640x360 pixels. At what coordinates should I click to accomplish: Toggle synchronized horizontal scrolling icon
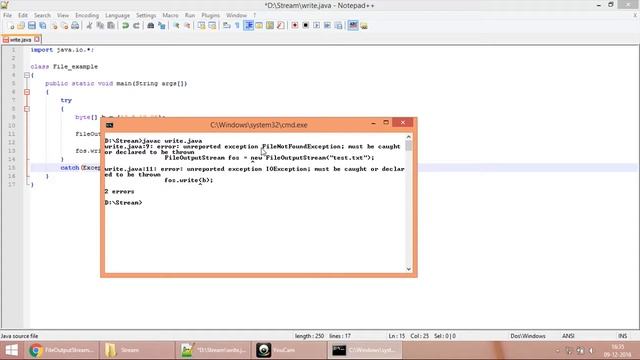pos(212,26)
